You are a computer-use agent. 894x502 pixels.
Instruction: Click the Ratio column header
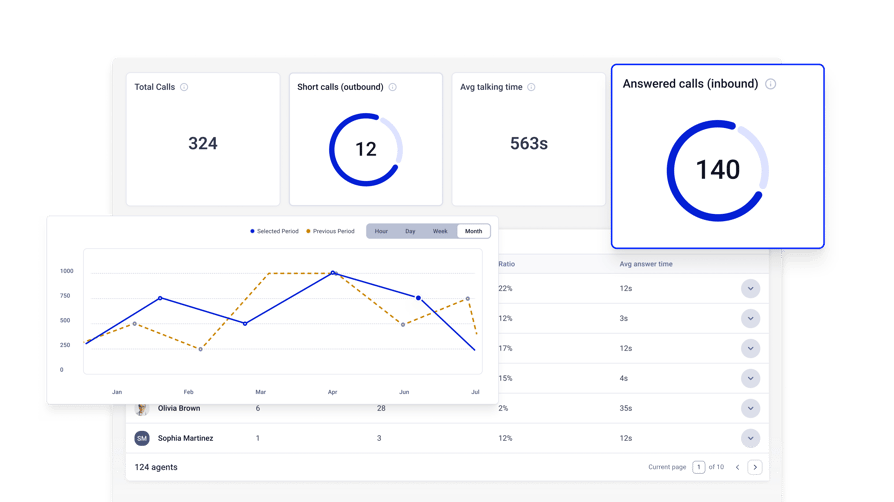[506, 264]
